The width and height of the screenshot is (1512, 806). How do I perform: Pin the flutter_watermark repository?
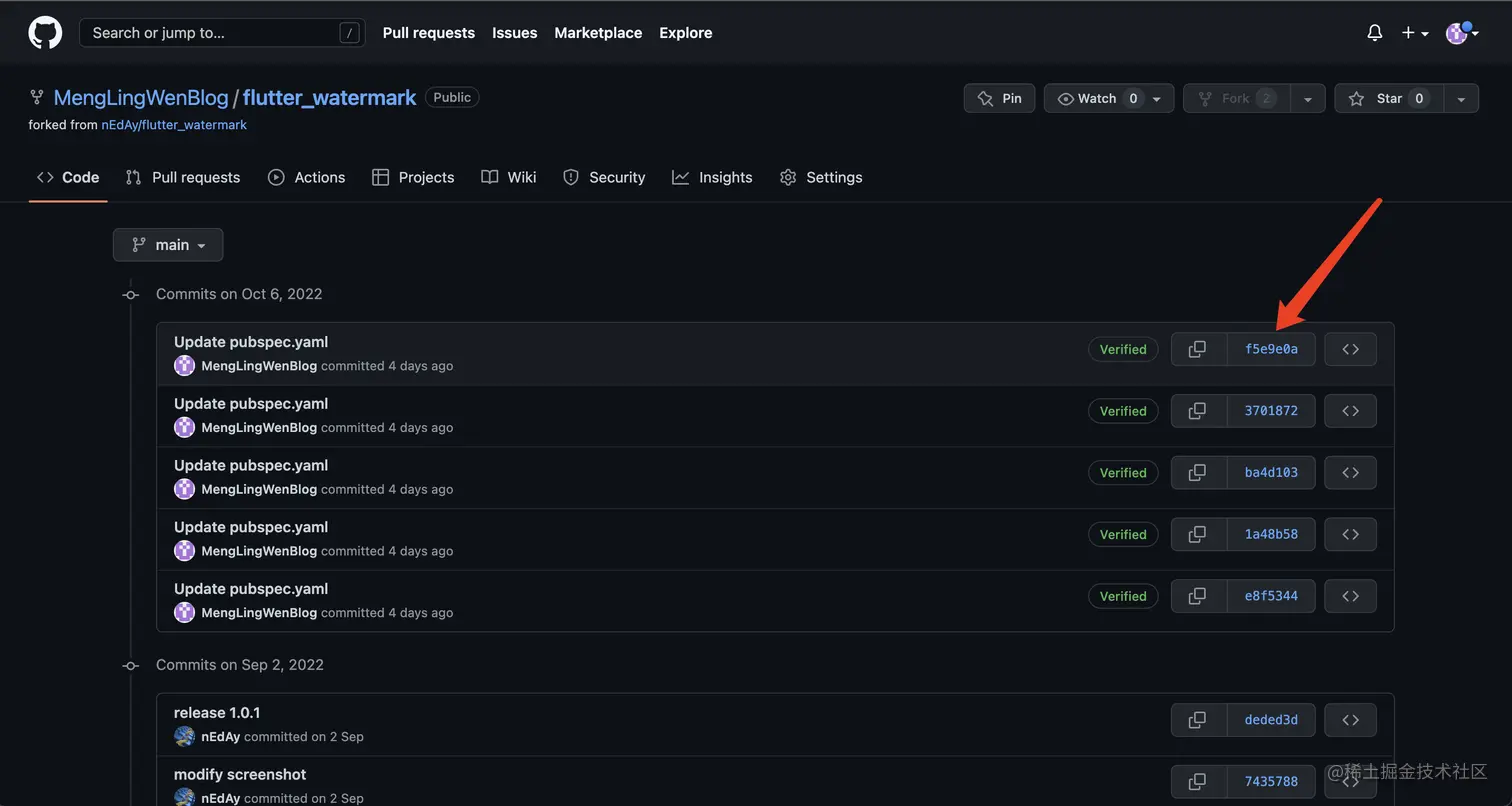(x=999, y=98)
